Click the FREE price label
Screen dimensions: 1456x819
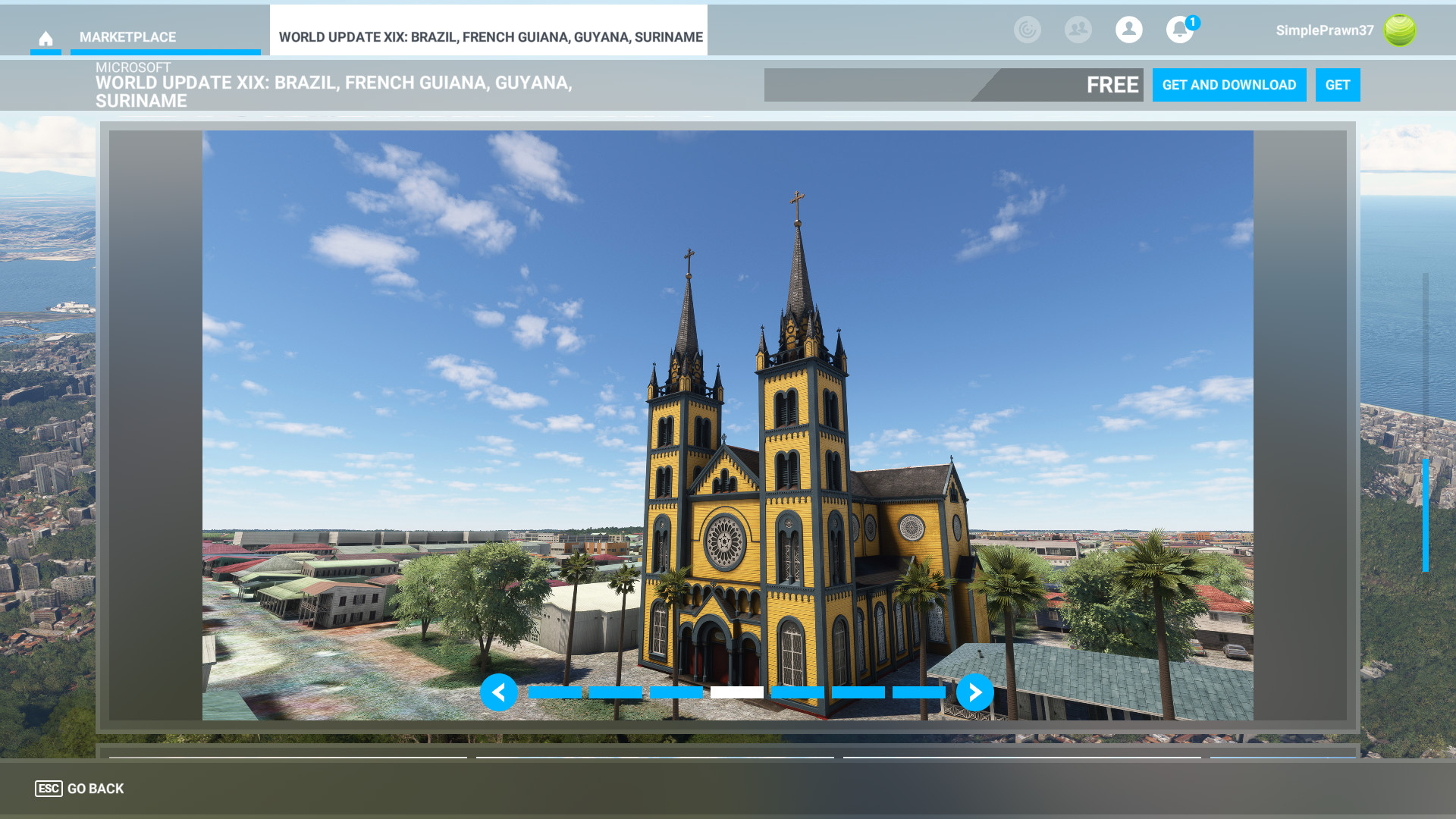point(1112,85)
